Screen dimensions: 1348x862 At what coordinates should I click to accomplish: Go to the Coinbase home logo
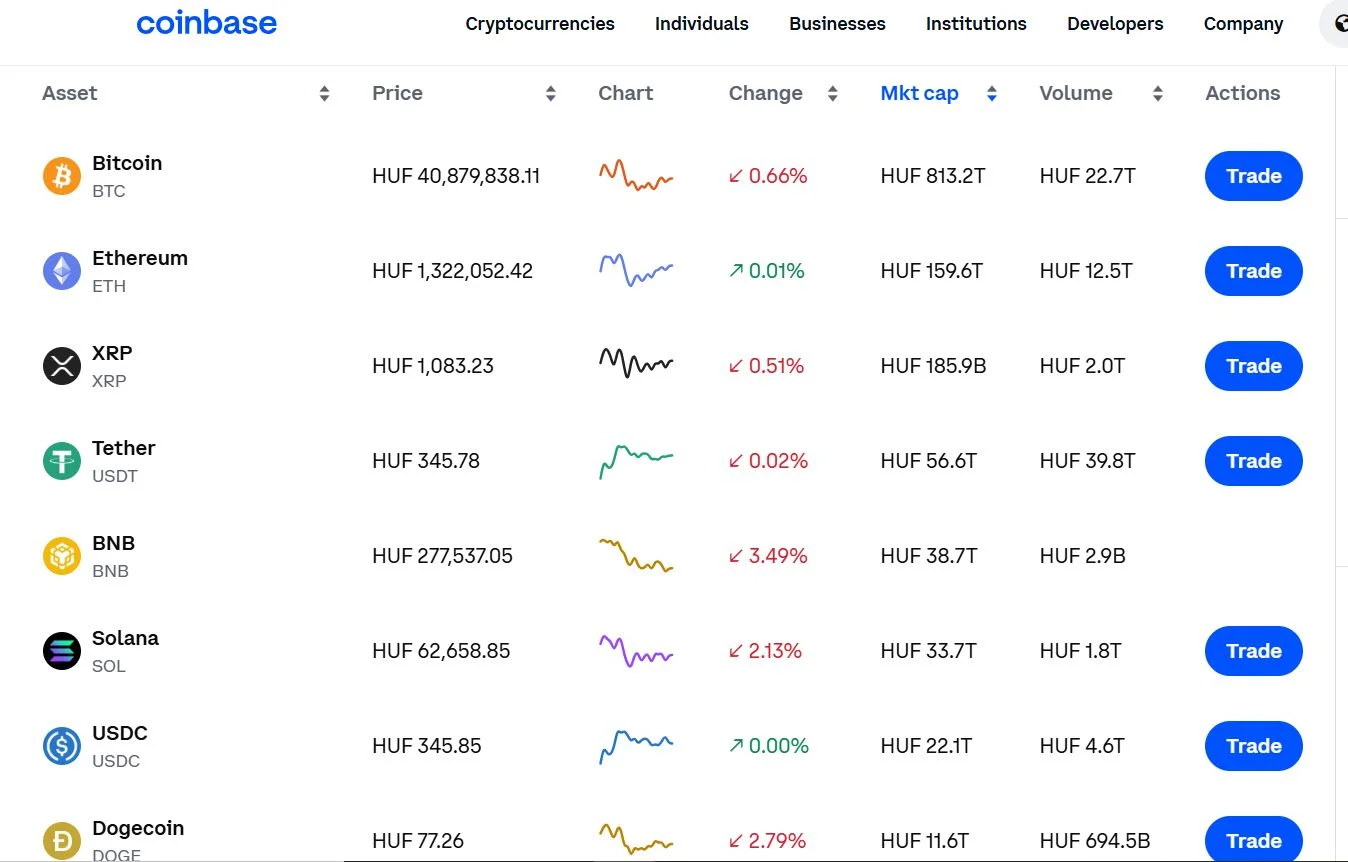click(206, 24)
